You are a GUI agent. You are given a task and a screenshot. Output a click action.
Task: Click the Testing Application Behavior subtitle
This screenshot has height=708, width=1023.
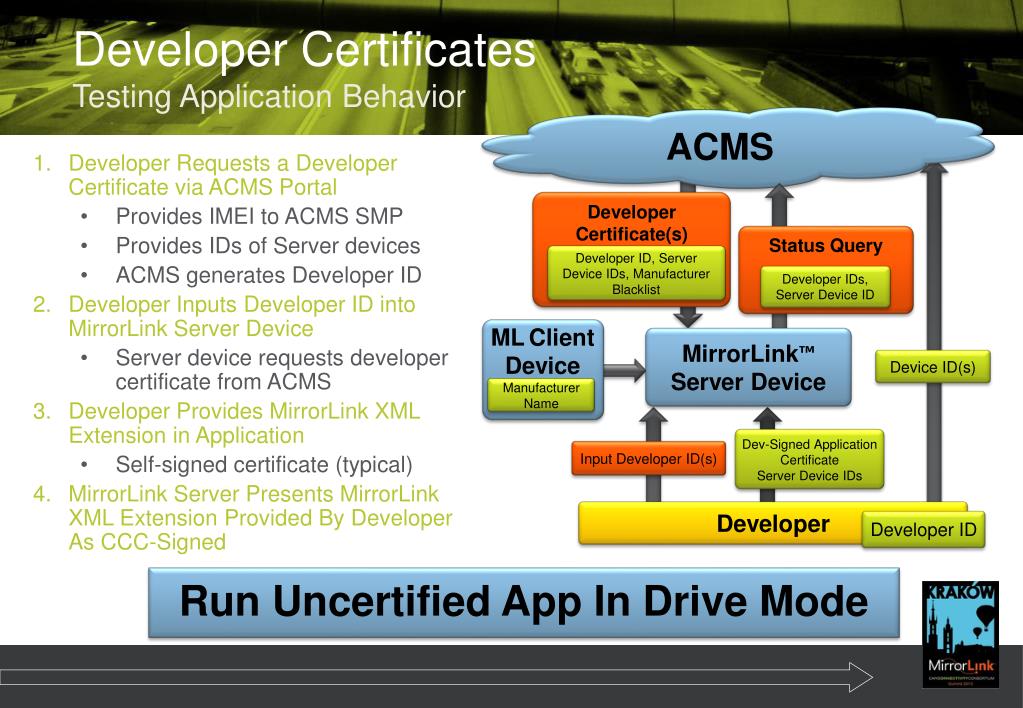269,97
